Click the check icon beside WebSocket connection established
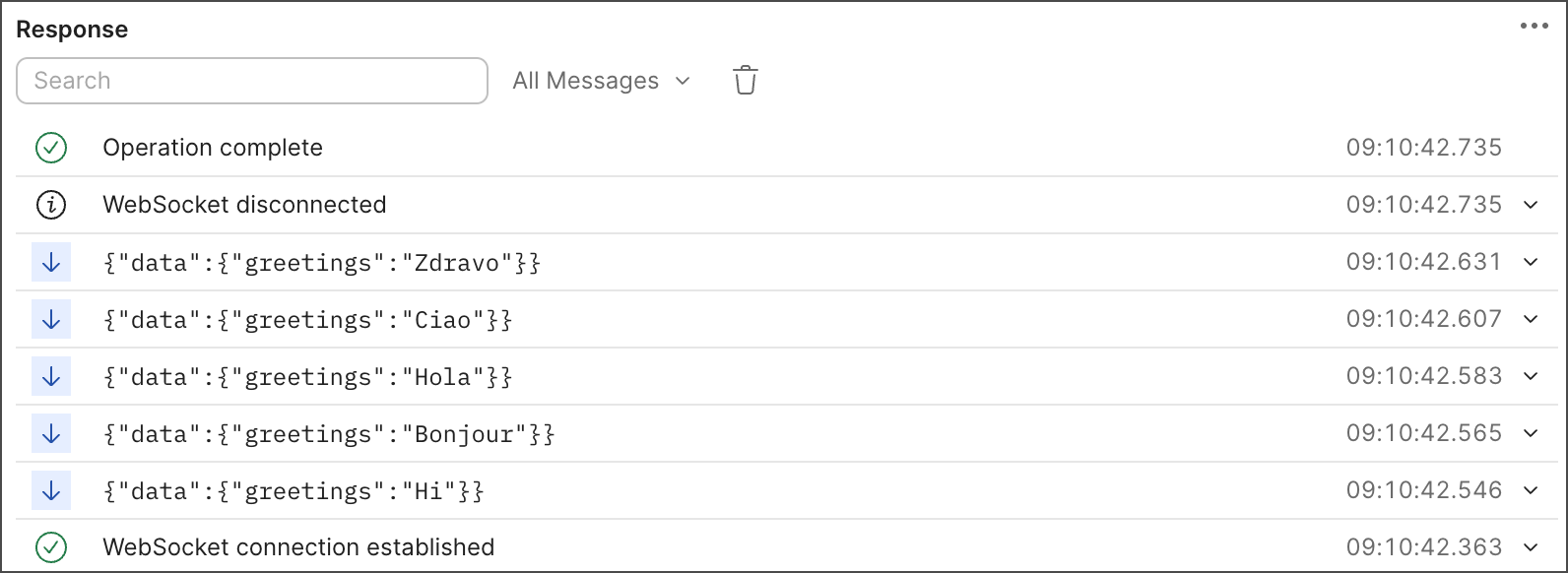The height and width of the screenshot is (573, 1568). [51, 547]
